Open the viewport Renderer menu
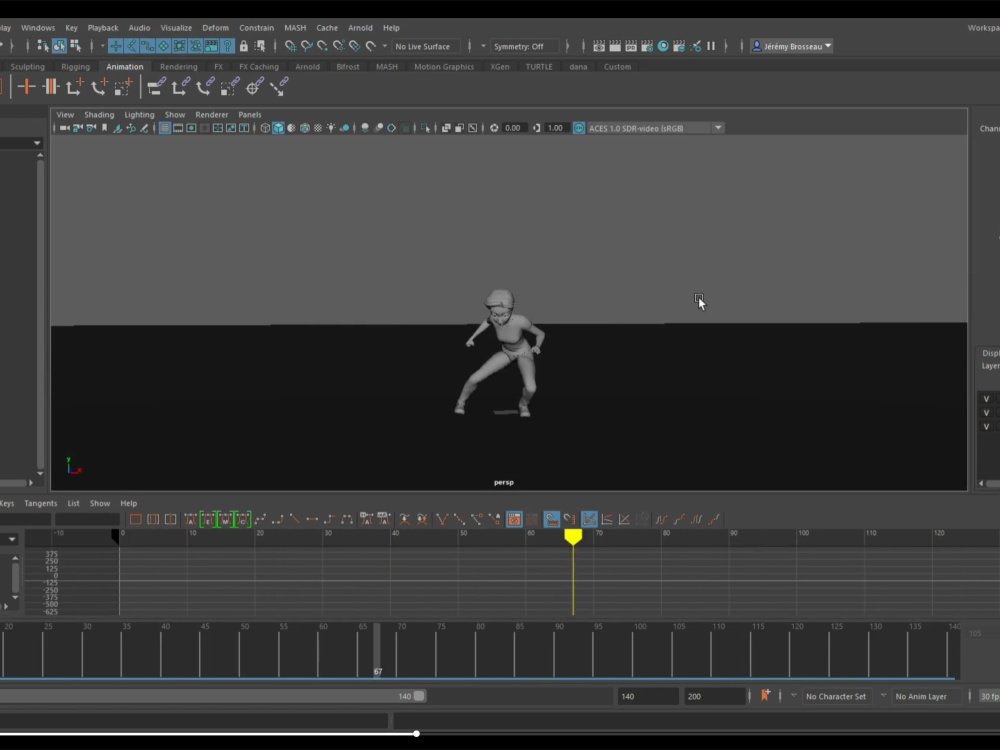The width and height of the screenshot is (1000, 750). (x=212, y=115)
